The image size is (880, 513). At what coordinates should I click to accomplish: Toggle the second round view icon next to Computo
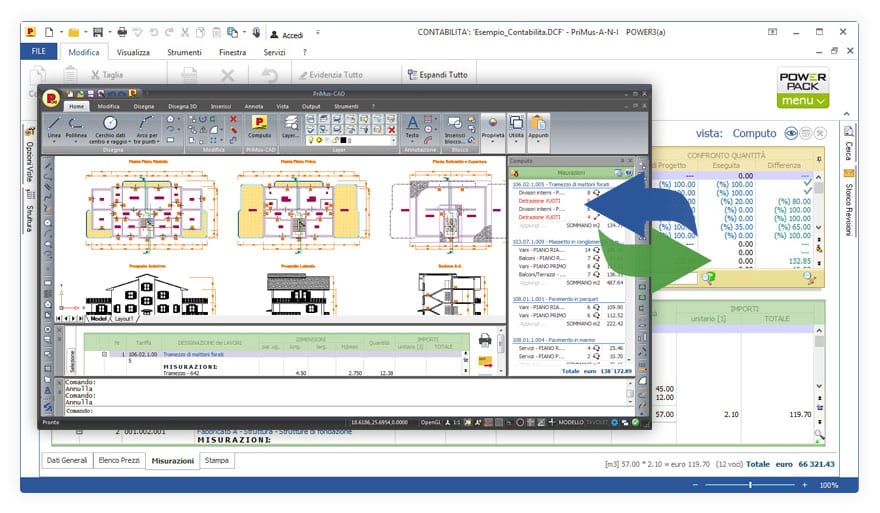coord(806,134)
